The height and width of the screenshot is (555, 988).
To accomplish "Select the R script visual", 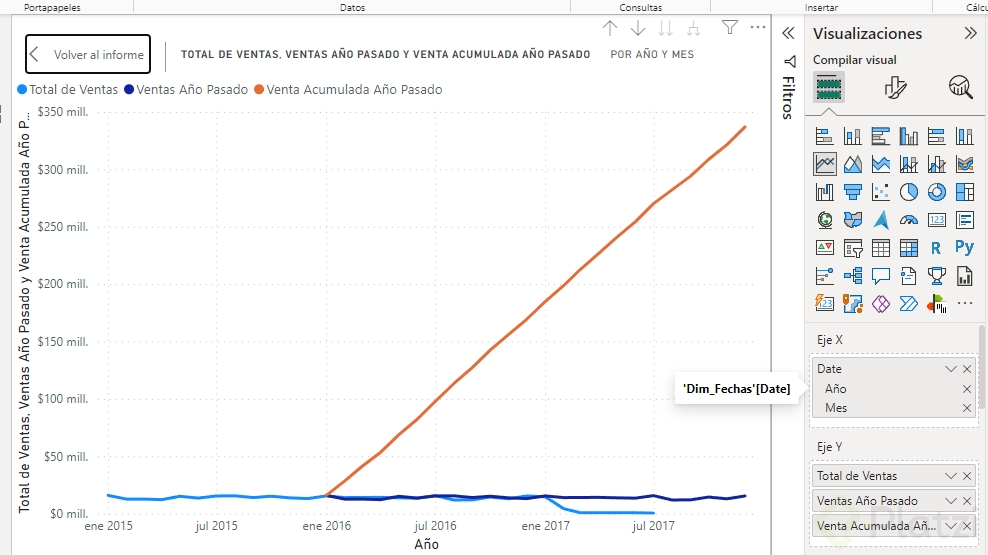I will click(x=937, y=247).
